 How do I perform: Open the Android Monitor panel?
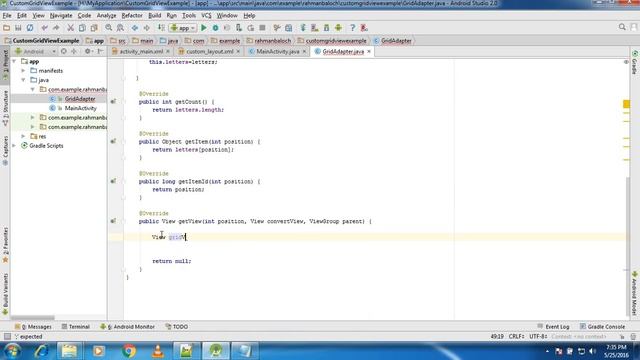coord(127,327)
